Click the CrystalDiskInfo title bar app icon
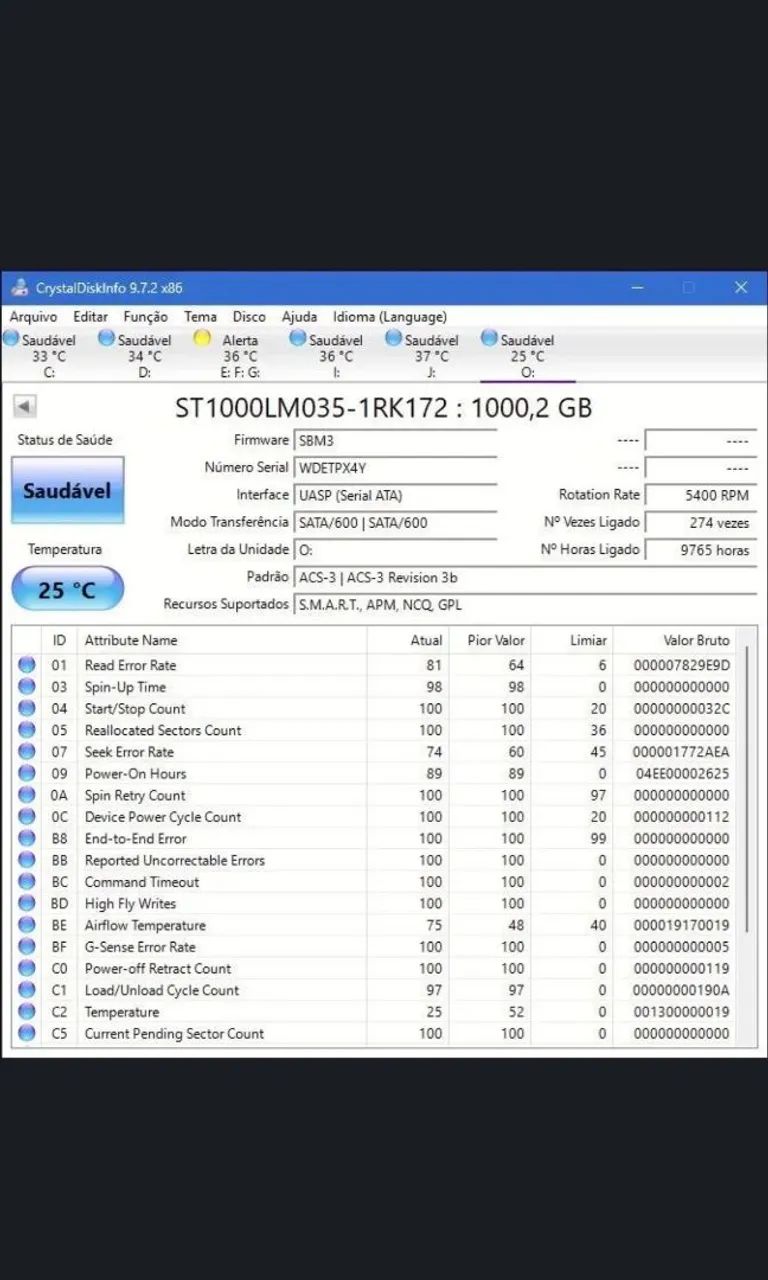 coord(20,287)
